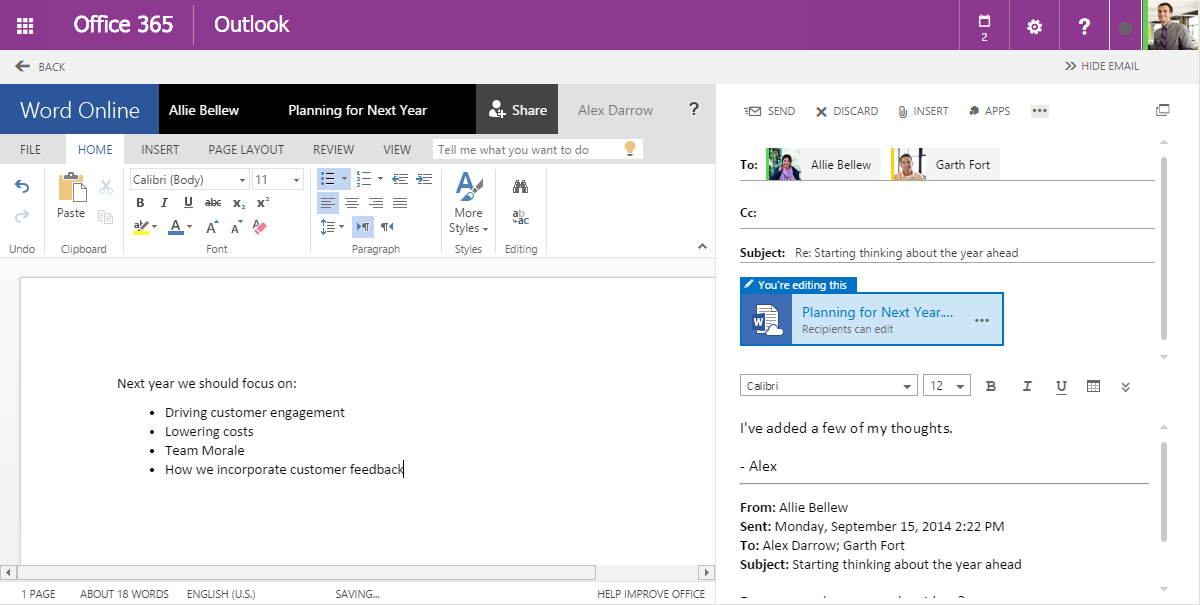Screen dimensions: 1200x605
Task: Send the email reply
Action: [769, 111]
